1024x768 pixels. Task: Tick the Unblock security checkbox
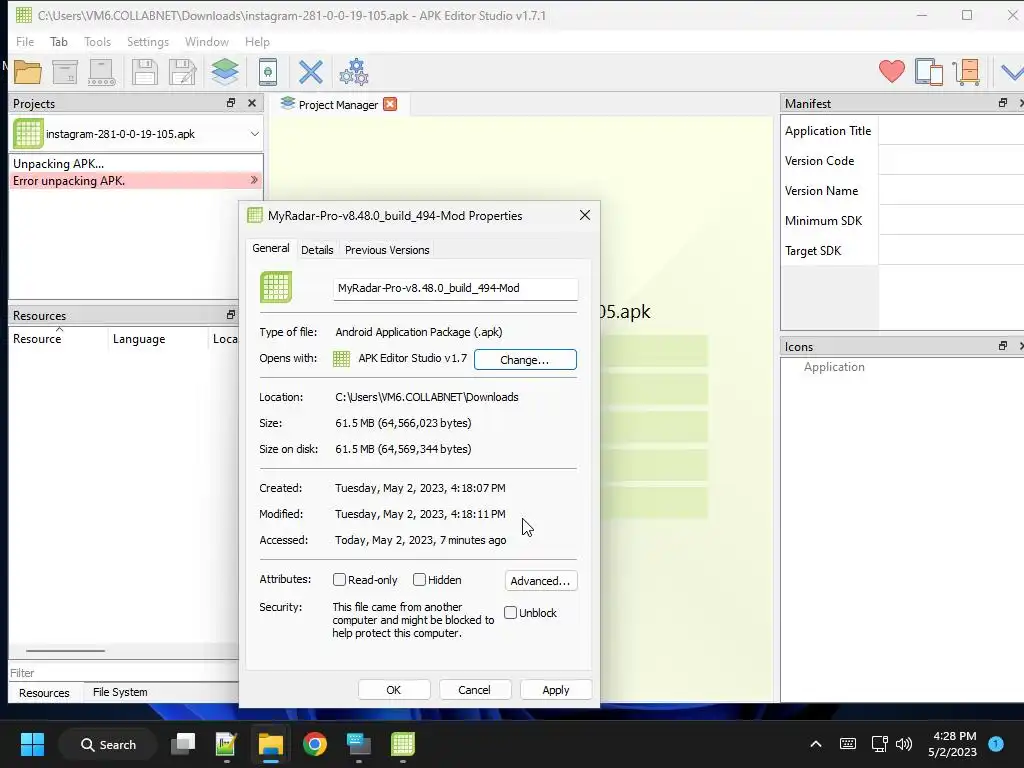point(511,613)
